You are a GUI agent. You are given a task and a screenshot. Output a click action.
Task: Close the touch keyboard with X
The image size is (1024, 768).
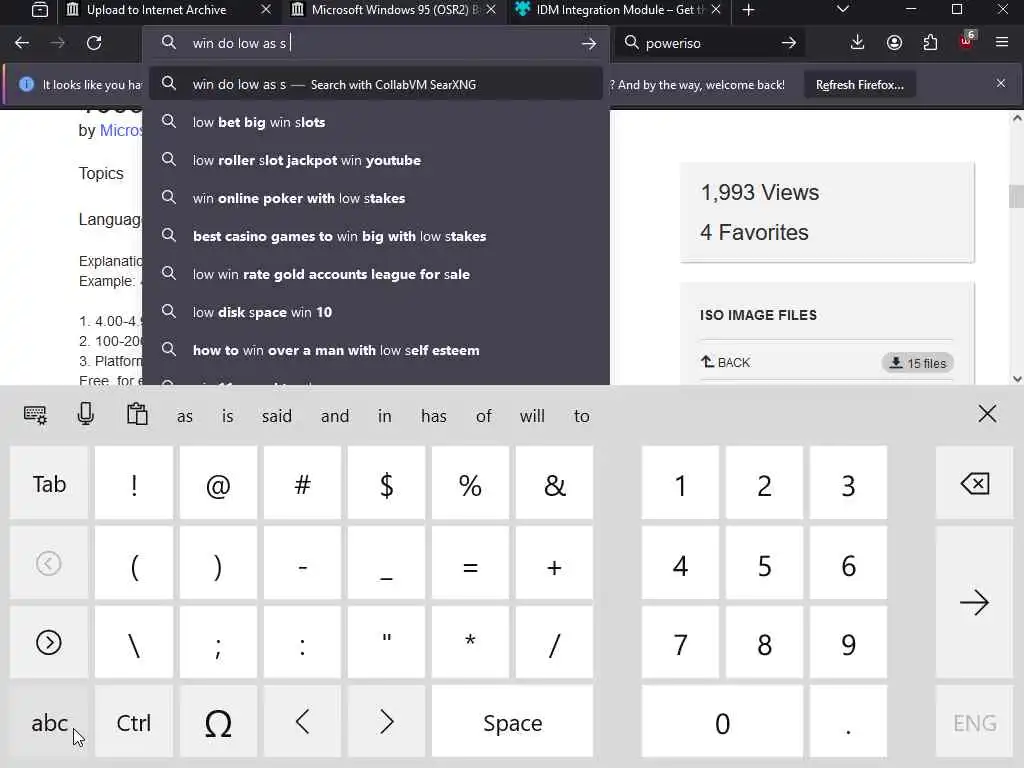987,413
